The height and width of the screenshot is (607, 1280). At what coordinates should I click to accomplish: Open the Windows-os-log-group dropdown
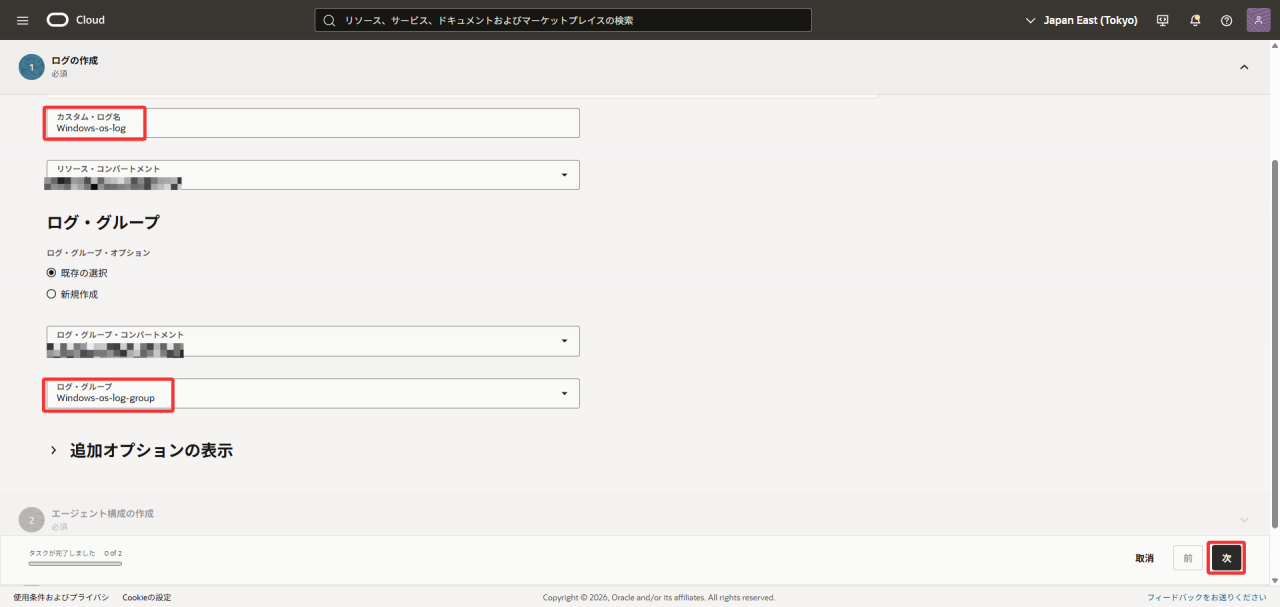click(x=313, y=393)
